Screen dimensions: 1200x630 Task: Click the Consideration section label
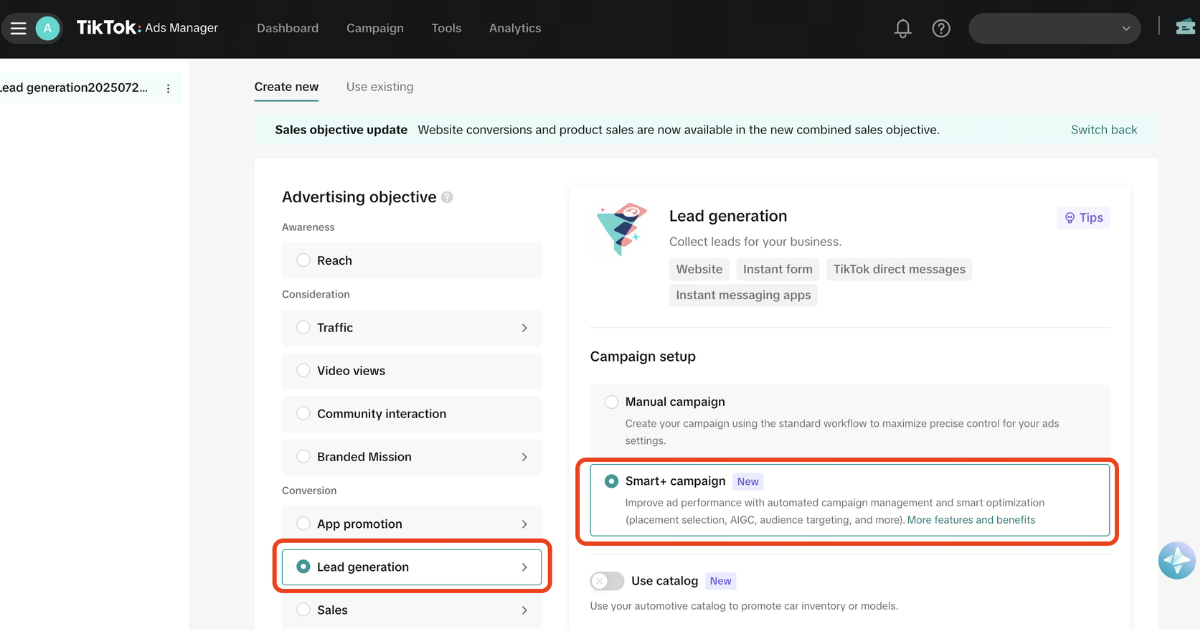(x=316, y=294)
